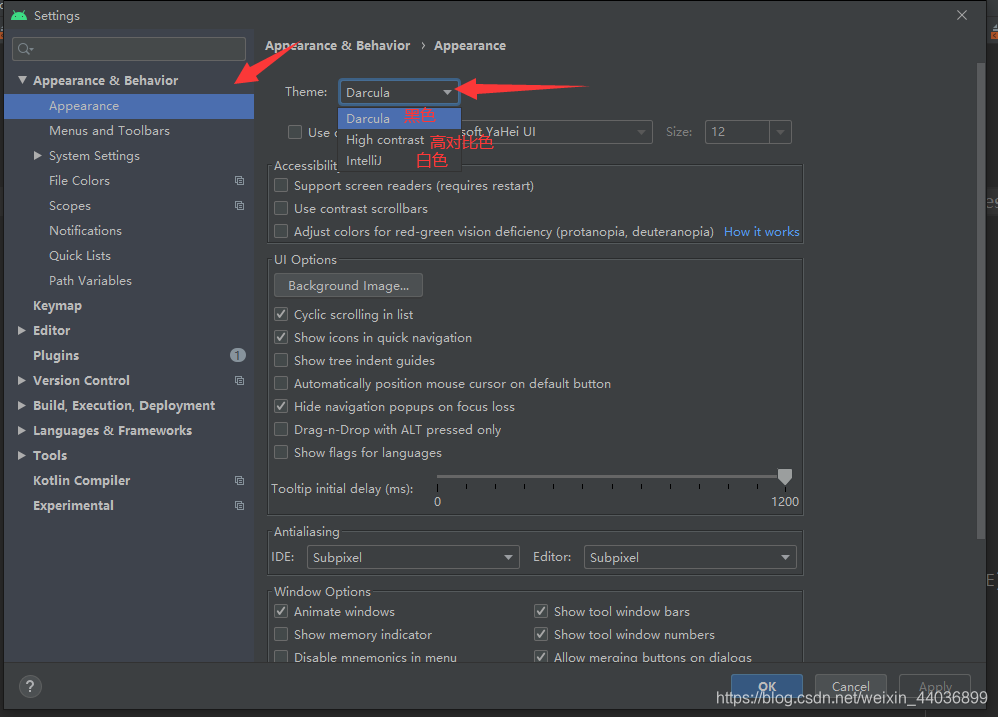Open the Editor antialiasing Subpixel dropdown
This screenshot has height=717, width=998.
coord(690,557)
